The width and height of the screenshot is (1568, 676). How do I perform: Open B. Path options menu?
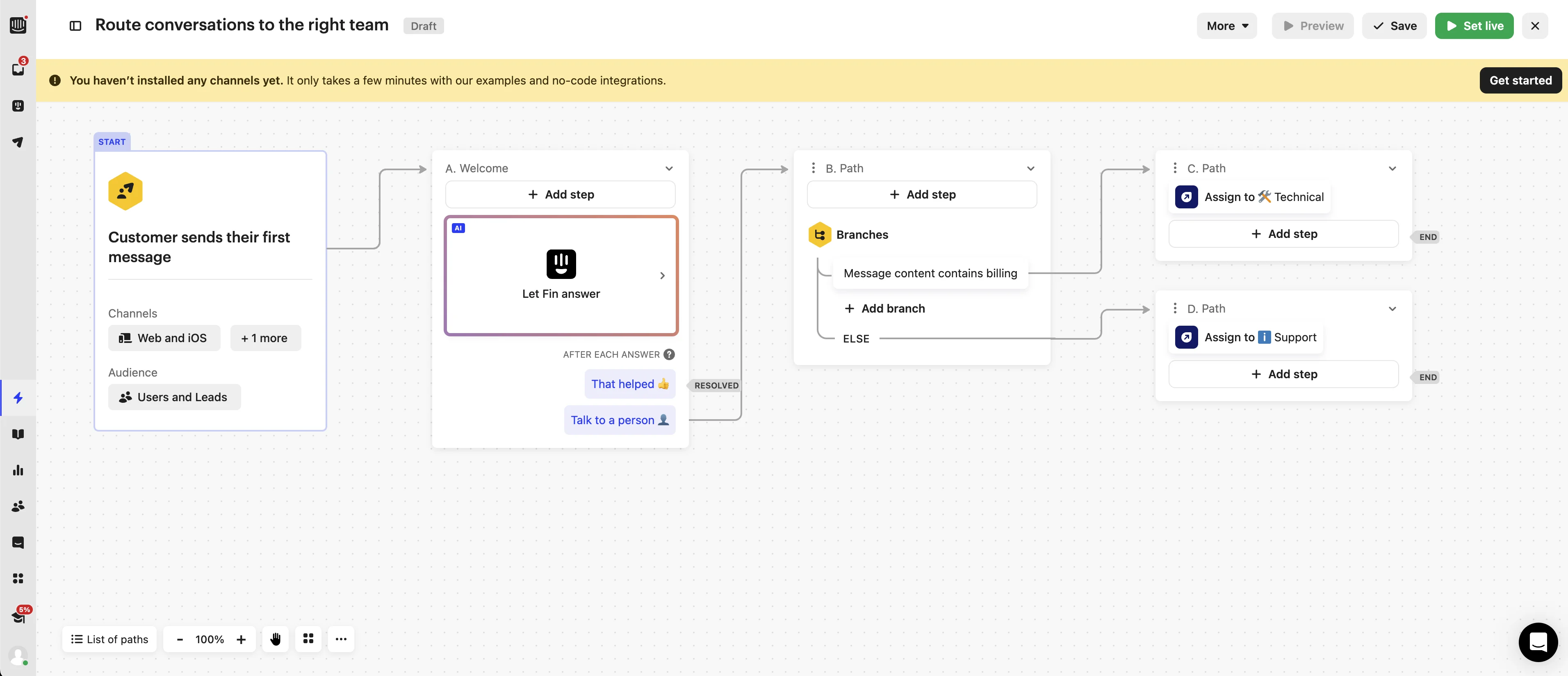813,168
